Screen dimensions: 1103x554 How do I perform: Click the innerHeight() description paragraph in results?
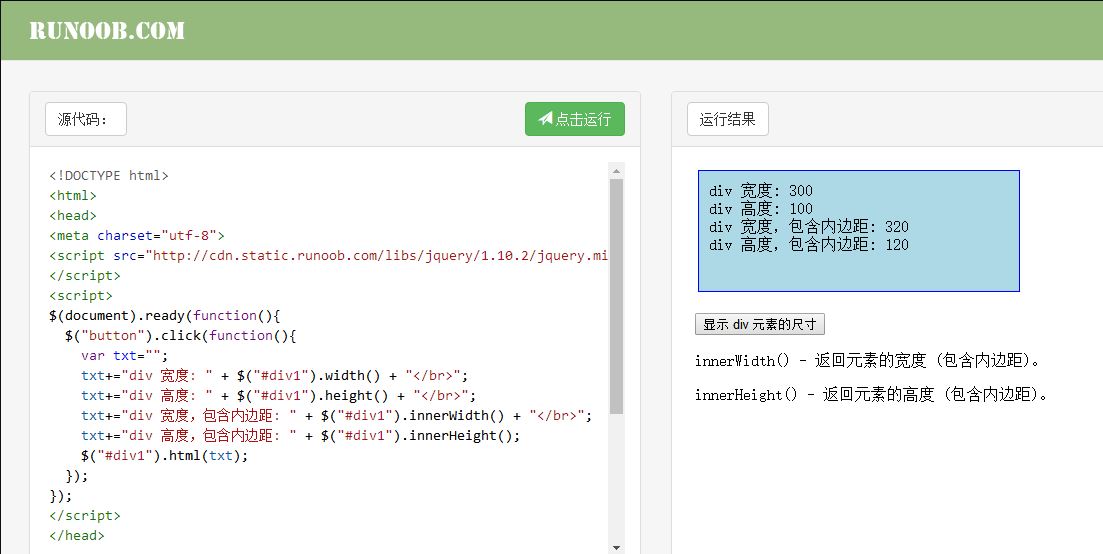[x=872, y=395]
